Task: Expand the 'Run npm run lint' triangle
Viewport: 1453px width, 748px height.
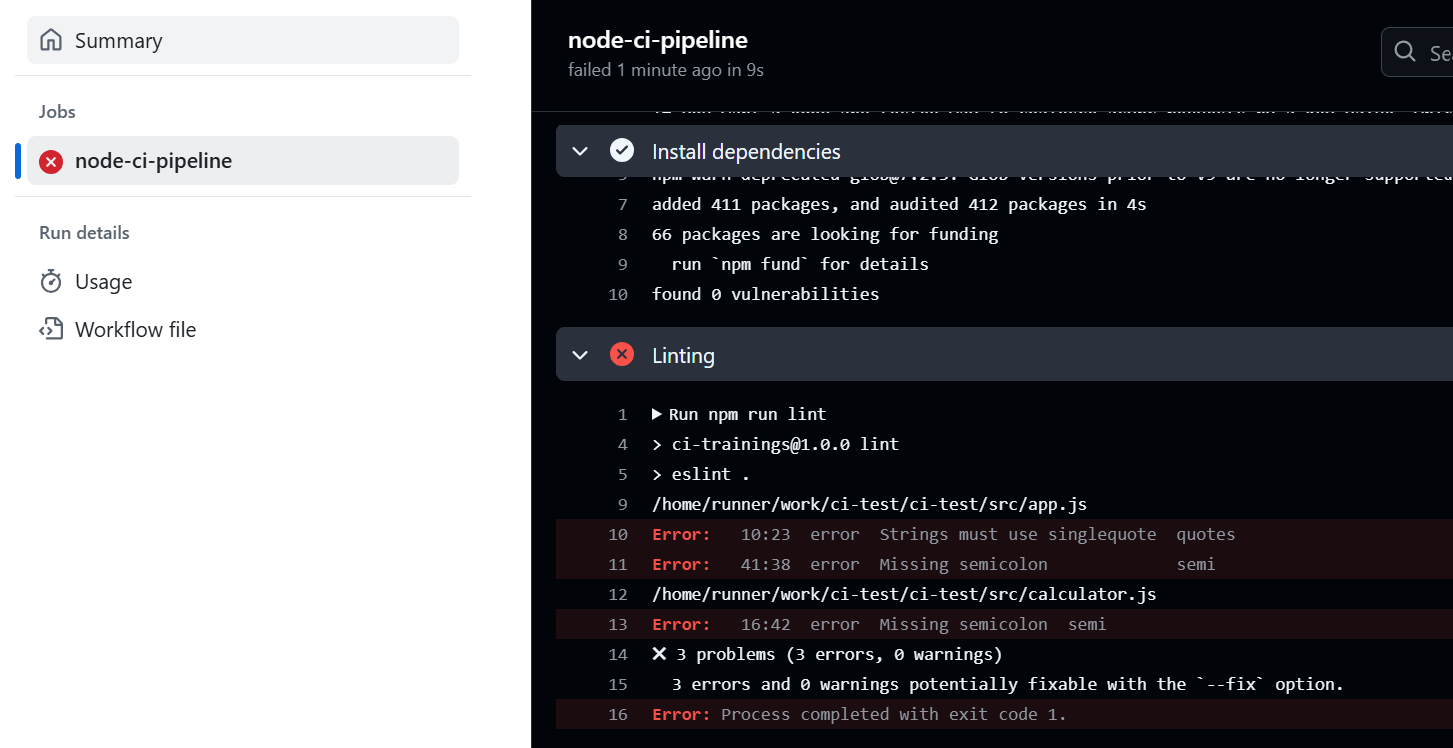Action: pos(657,414)
